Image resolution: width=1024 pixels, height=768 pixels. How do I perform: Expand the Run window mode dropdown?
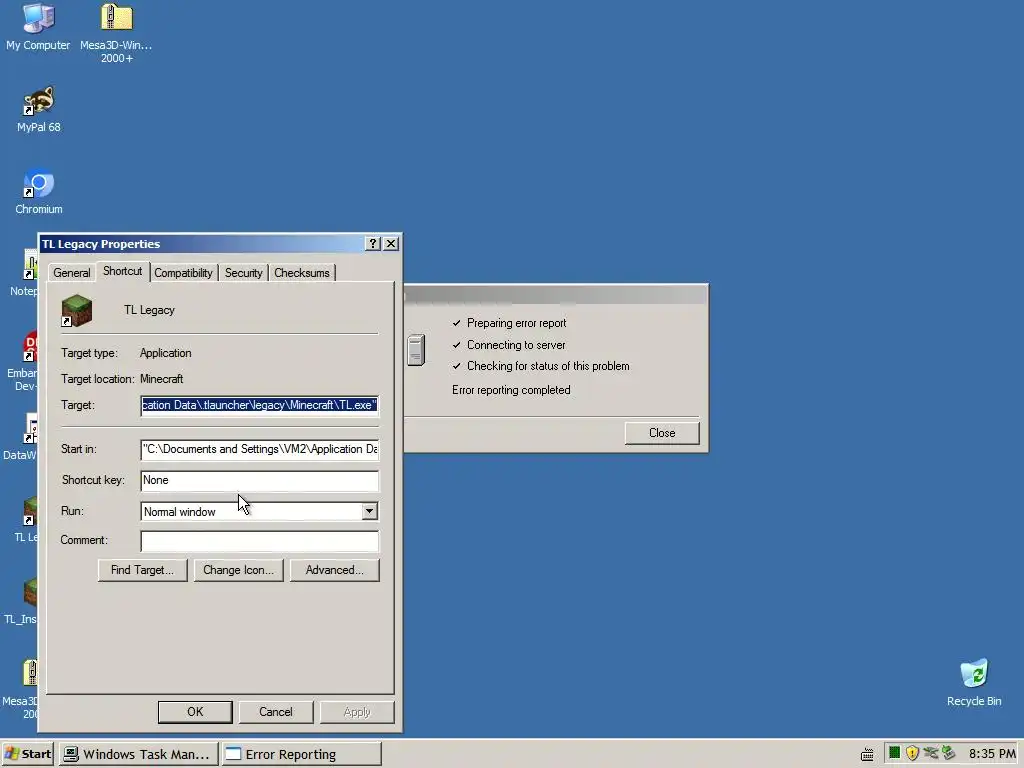[x=370, y=511]
